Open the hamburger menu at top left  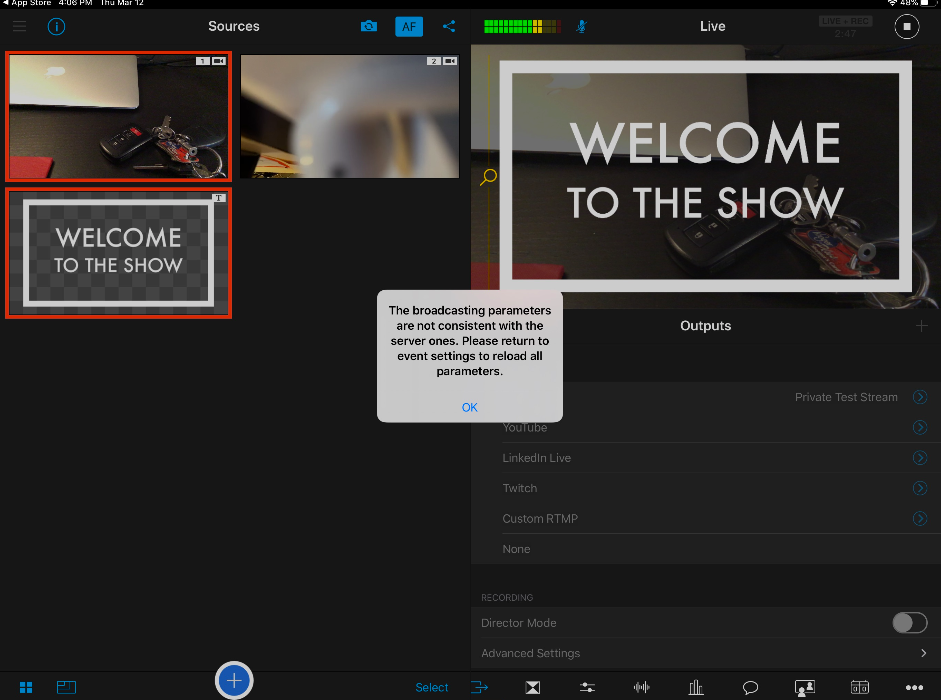point(20,26)
